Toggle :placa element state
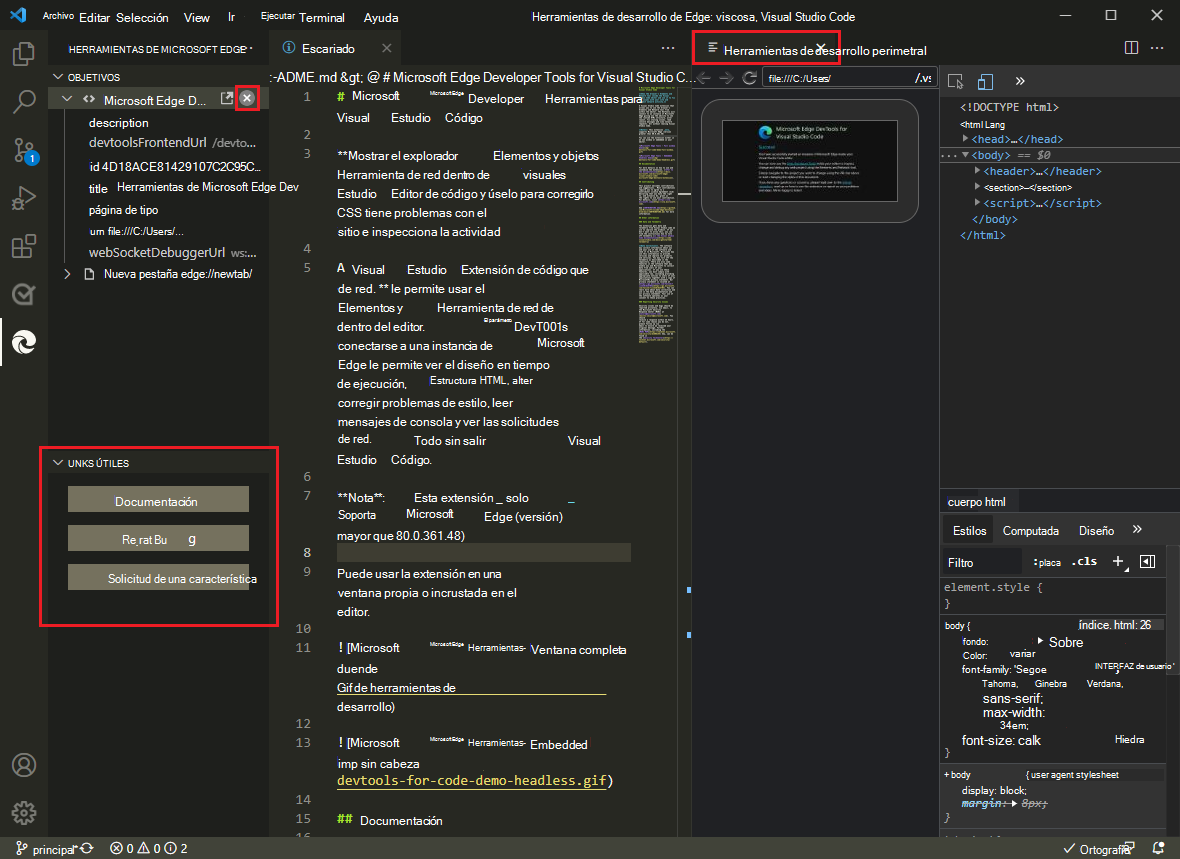 coord(1047,562)
